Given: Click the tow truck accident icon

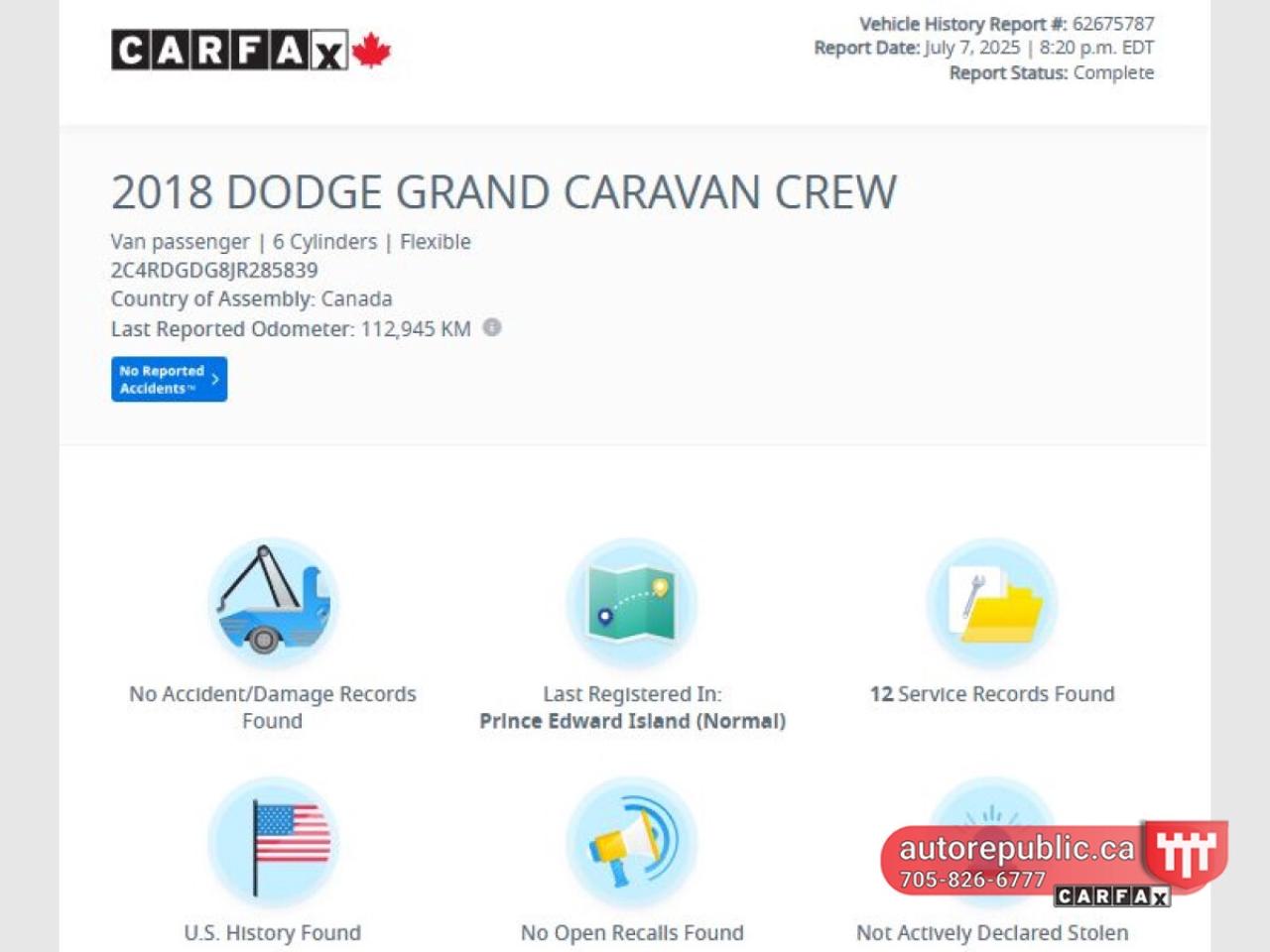Looking at the screenshot, I should 273,603.
